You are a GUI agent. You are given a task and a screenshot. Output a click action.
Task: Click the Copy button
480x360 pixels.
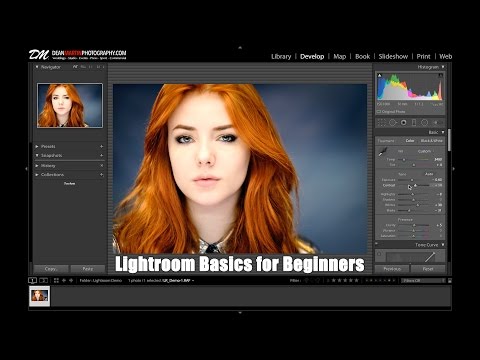[51, 269]
